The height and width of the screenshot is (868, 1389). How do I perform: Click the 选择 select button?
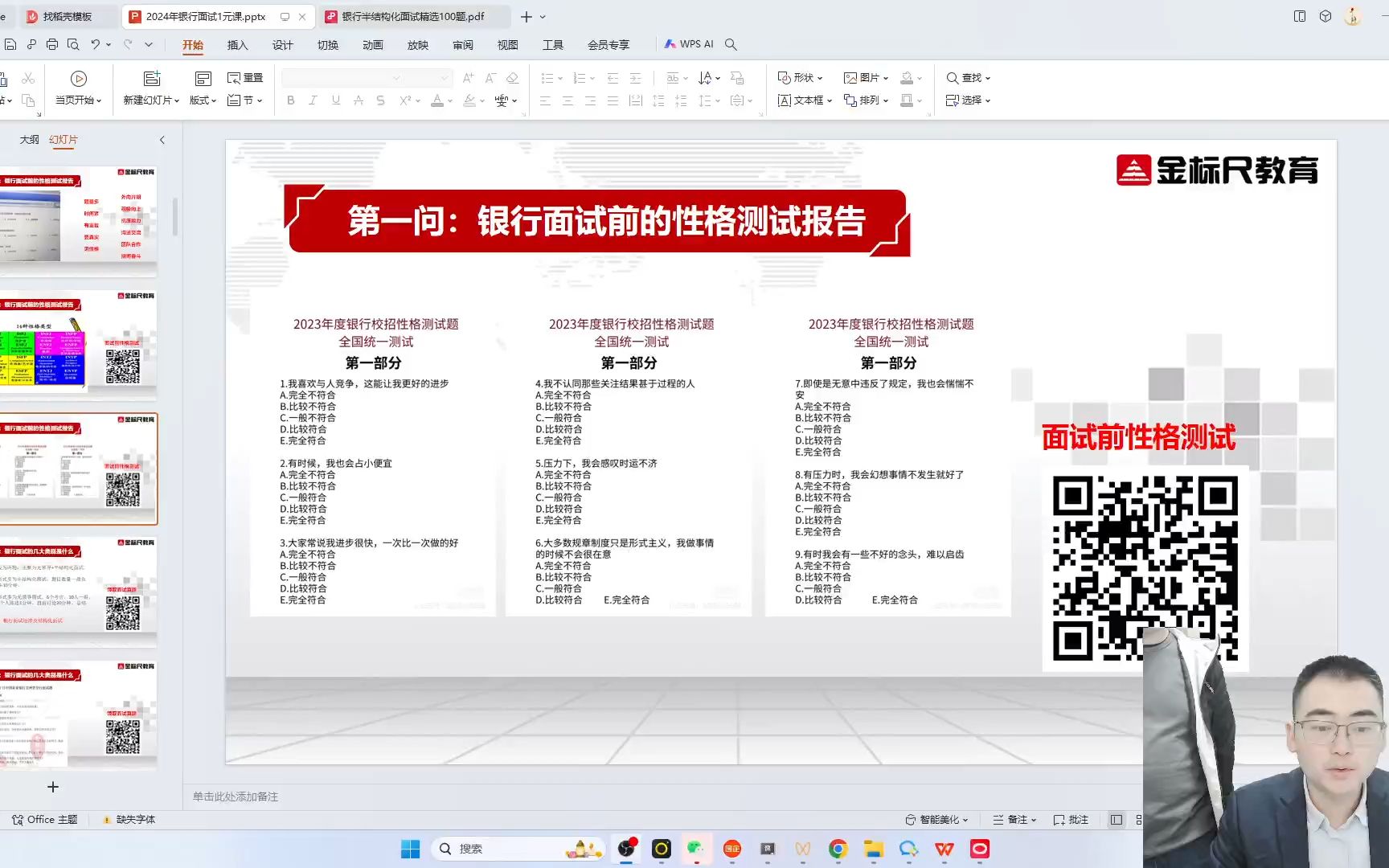(968, 100)
